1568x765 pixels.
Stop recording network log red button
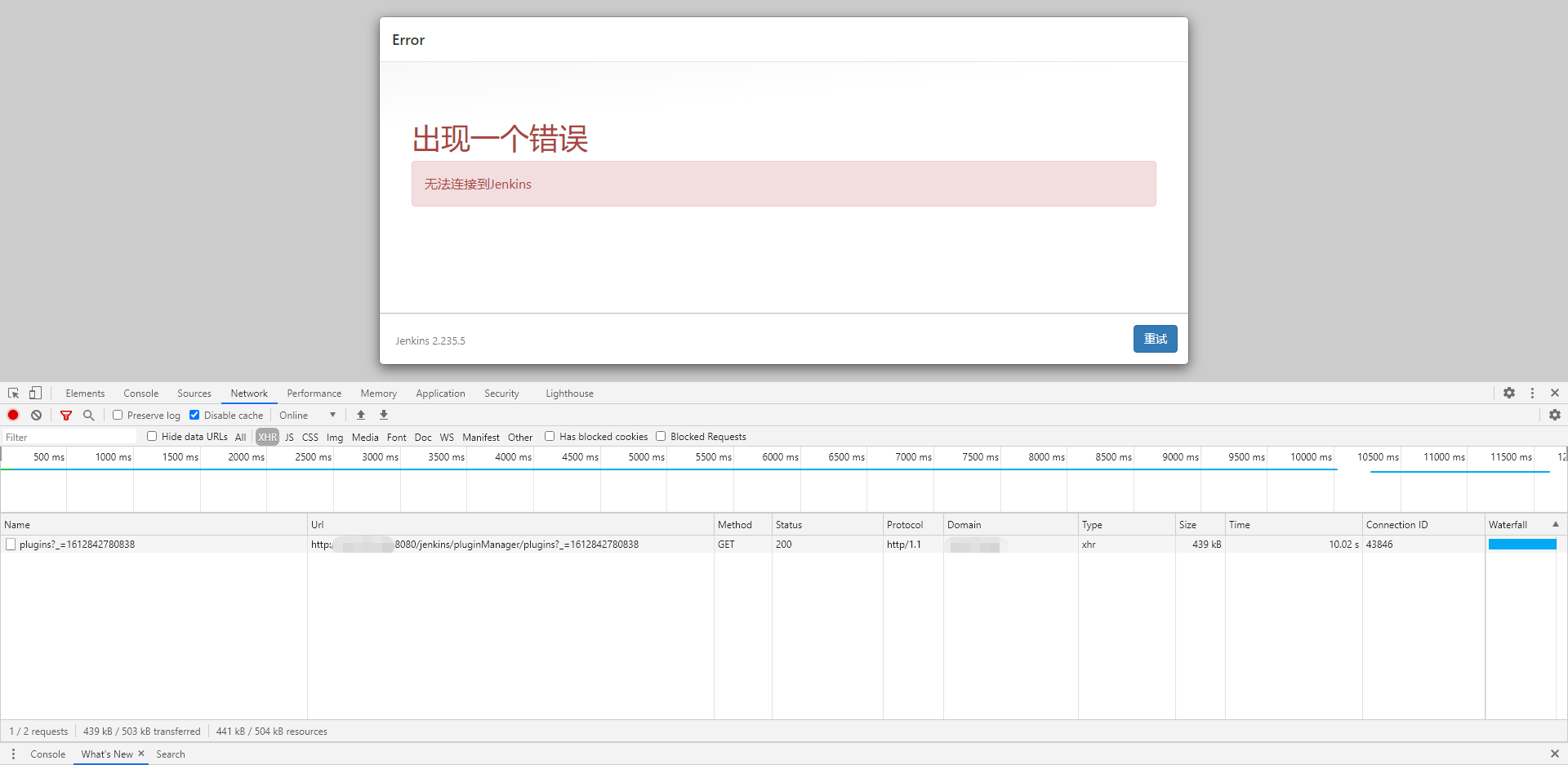point(13,415)
